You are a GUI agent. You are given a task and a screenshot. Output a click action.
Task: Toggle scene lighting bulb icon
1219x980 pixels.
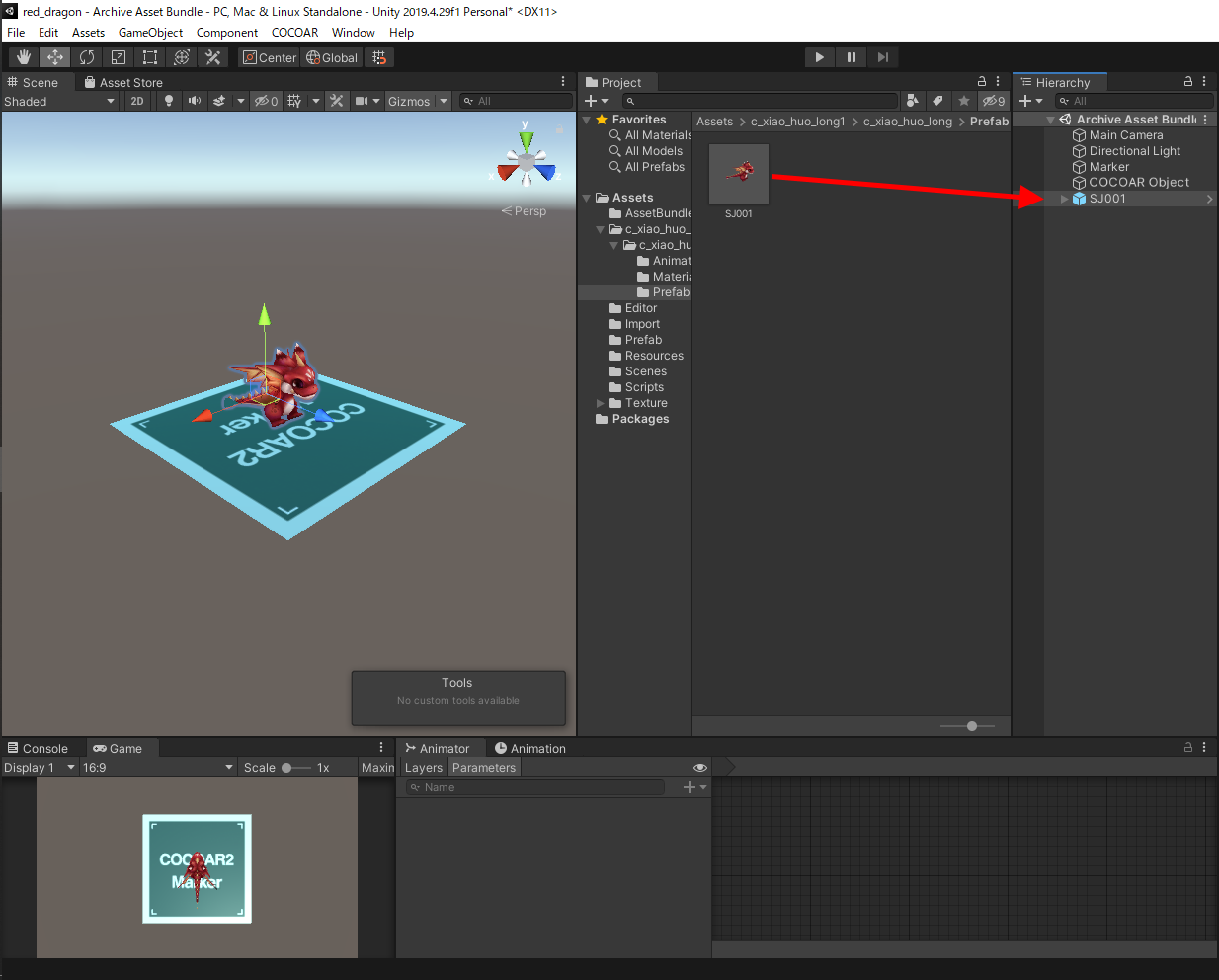point(169,101)
